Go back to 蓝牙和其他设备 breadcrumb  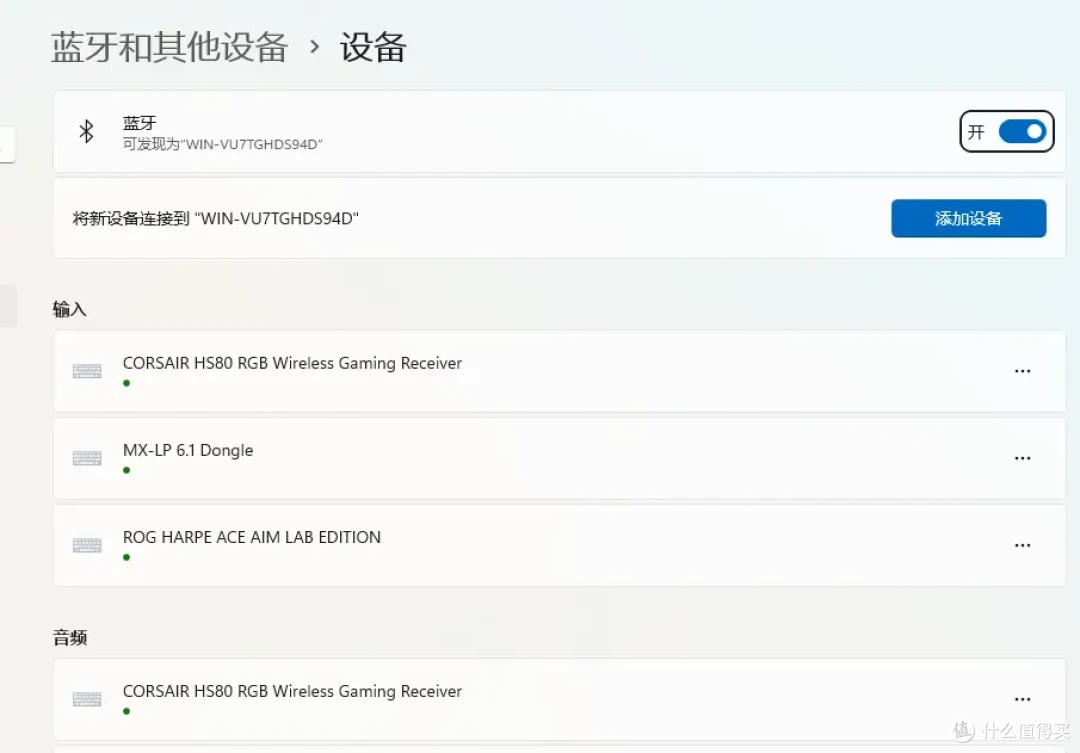point(169,48)
